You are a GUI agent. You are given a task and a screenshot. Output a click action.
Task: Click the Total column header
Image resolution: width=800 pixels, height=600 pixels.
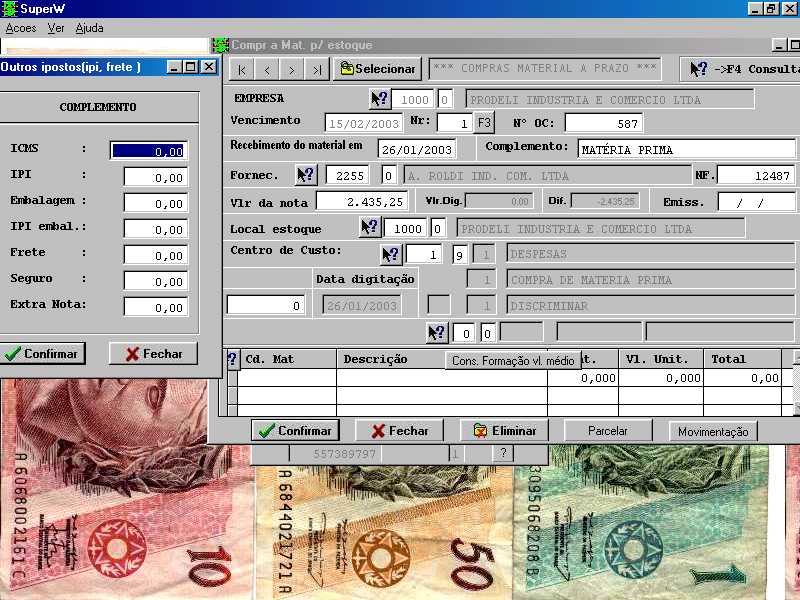[x=742, y=359]
